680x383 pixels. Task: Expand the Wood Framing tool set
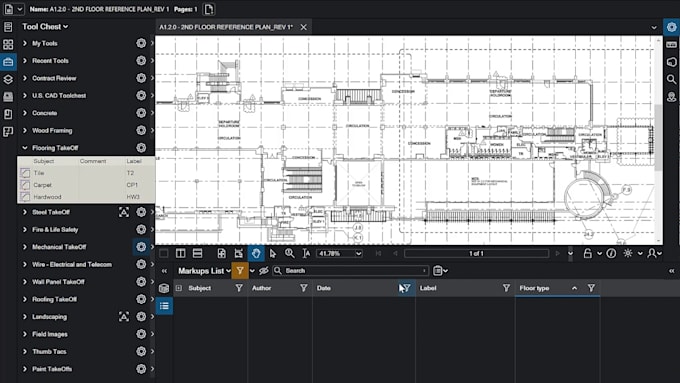tap(25, 130)
